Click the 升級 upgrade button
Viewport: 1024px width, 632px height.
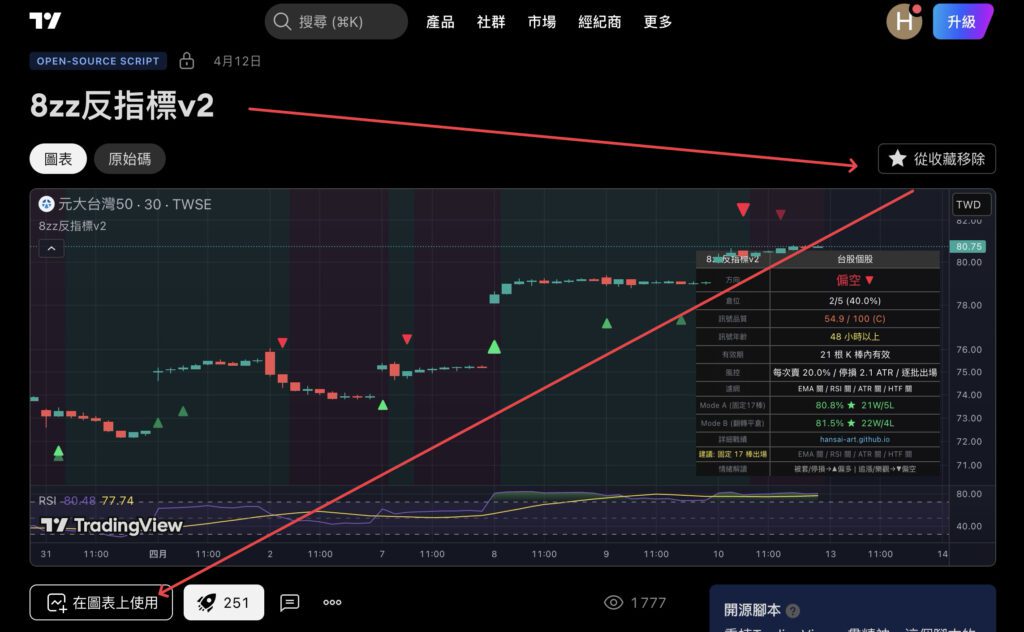[962, 22]
